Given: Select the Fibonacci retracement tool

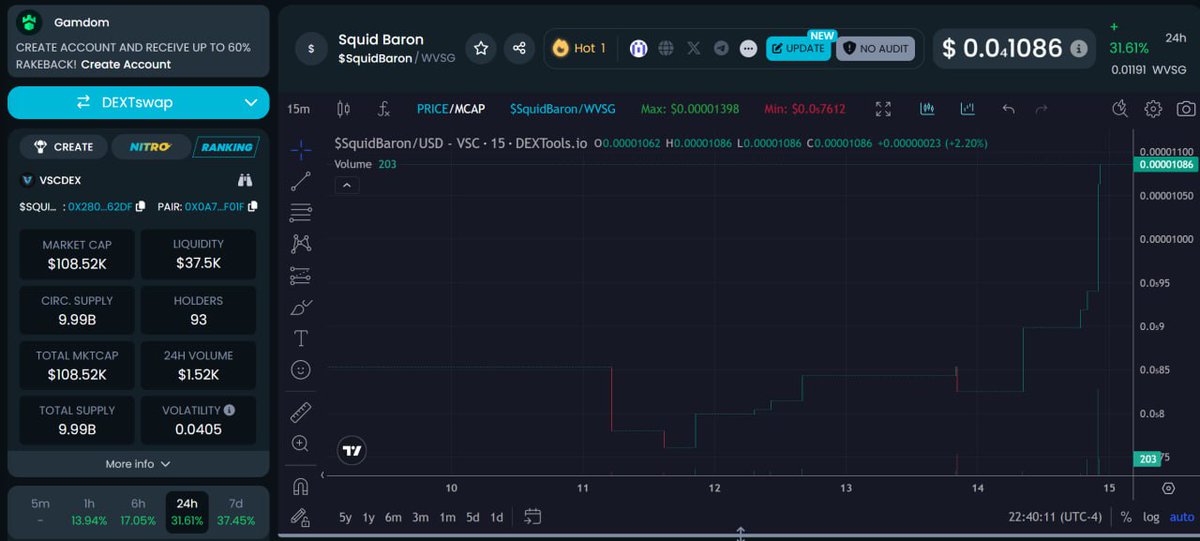Looking at the screenshot, I should point(300,212).
